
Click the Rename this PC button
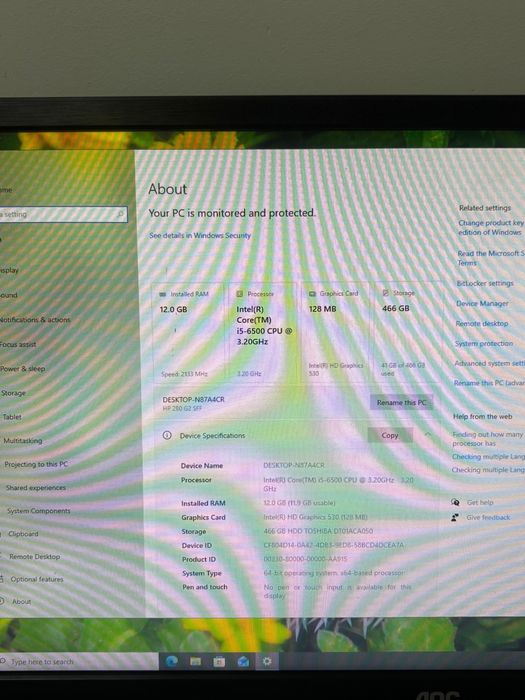click(x=401, y=402)
